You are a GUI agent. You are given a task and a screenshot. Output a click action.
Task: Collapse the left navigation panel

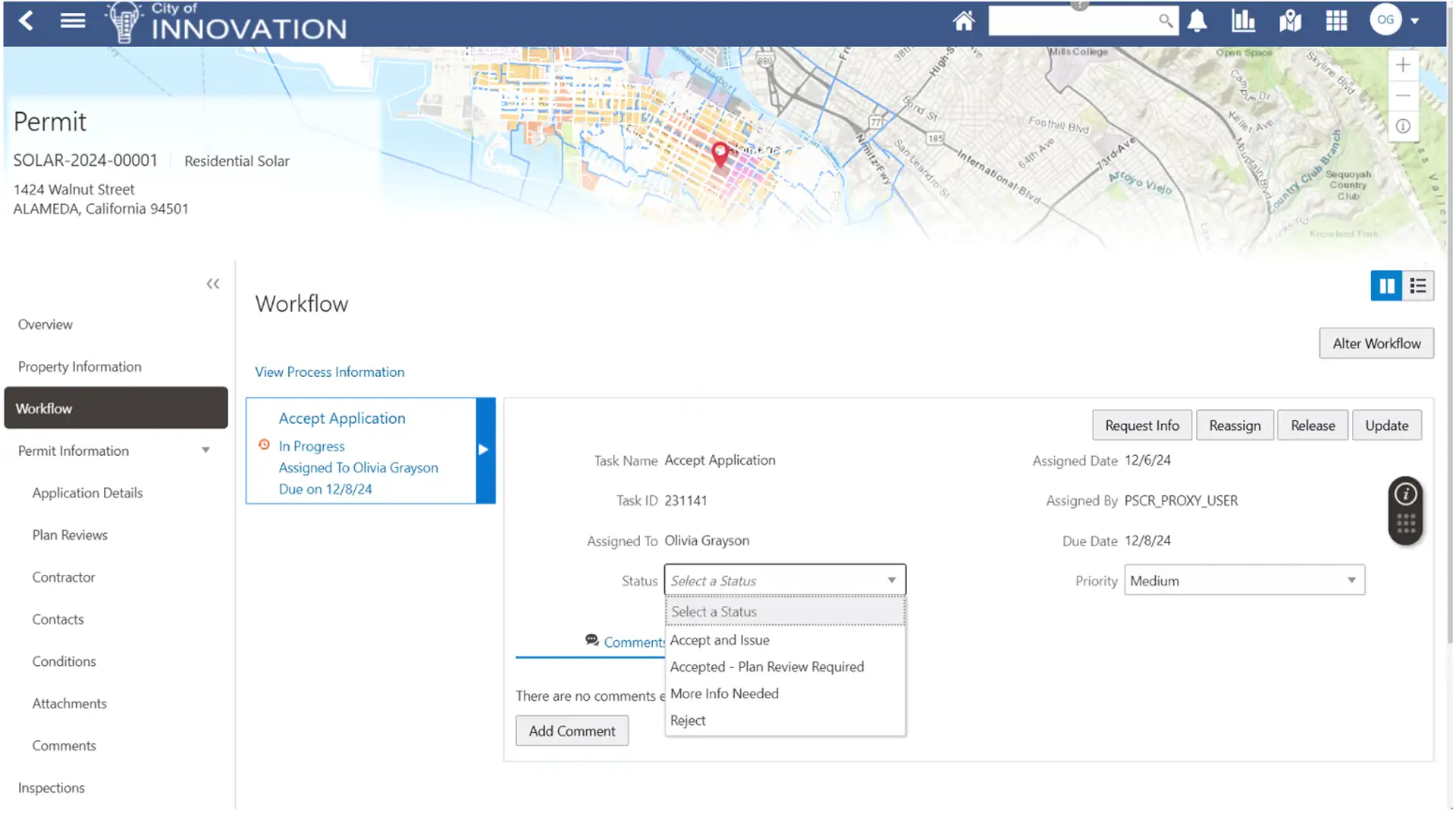[x=212, y=284]
